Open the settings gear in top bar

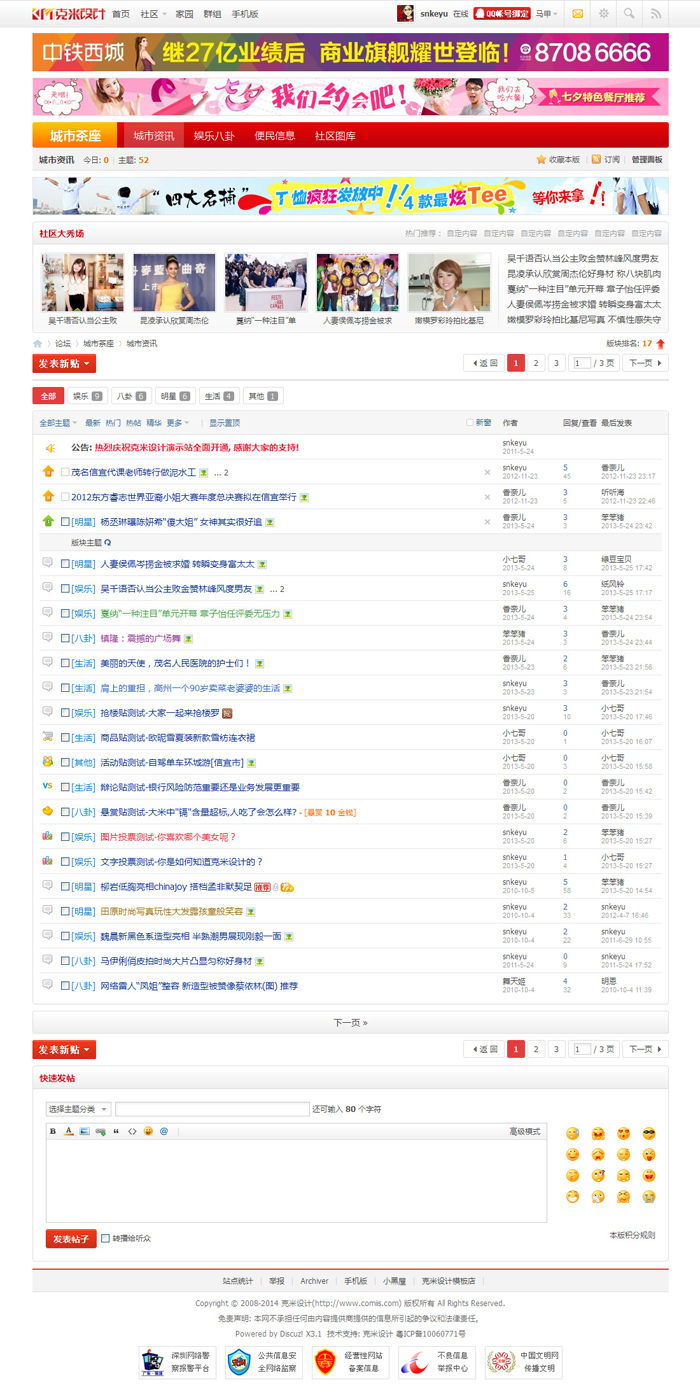[603, 14]
